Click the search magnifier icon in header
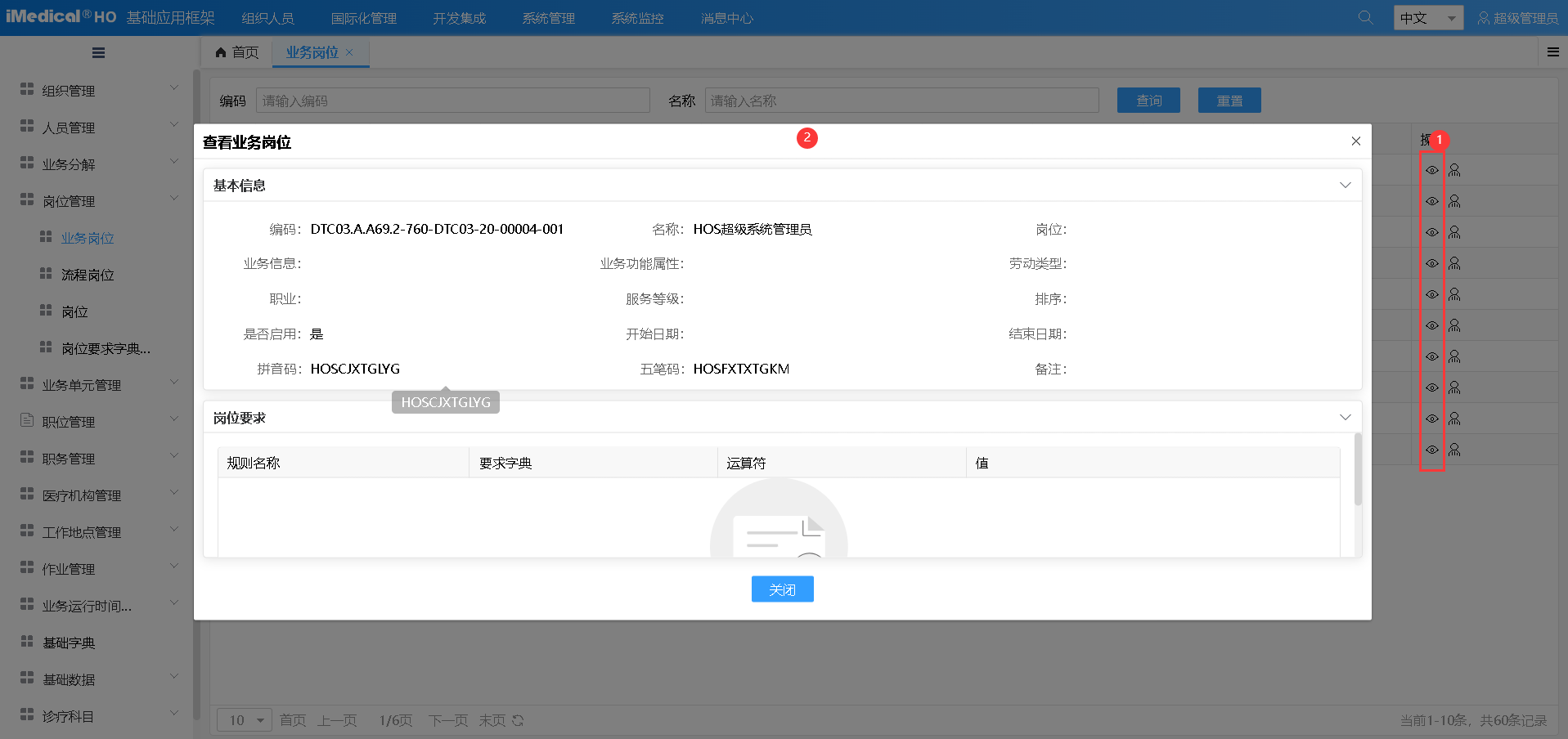 click(1365, 17)
